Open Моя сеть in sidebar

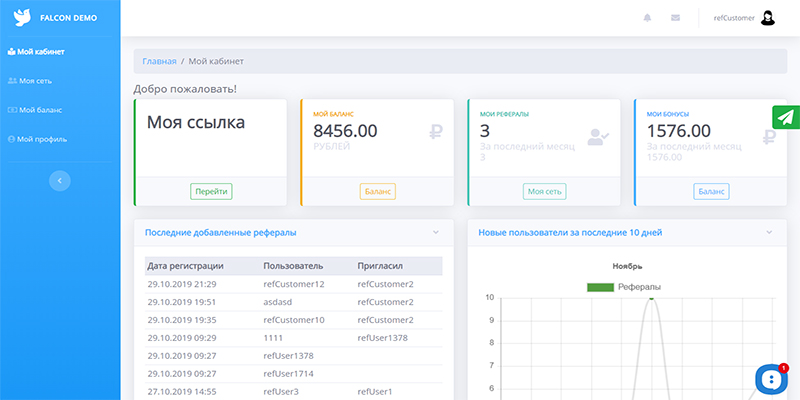(x=34, y=80)
